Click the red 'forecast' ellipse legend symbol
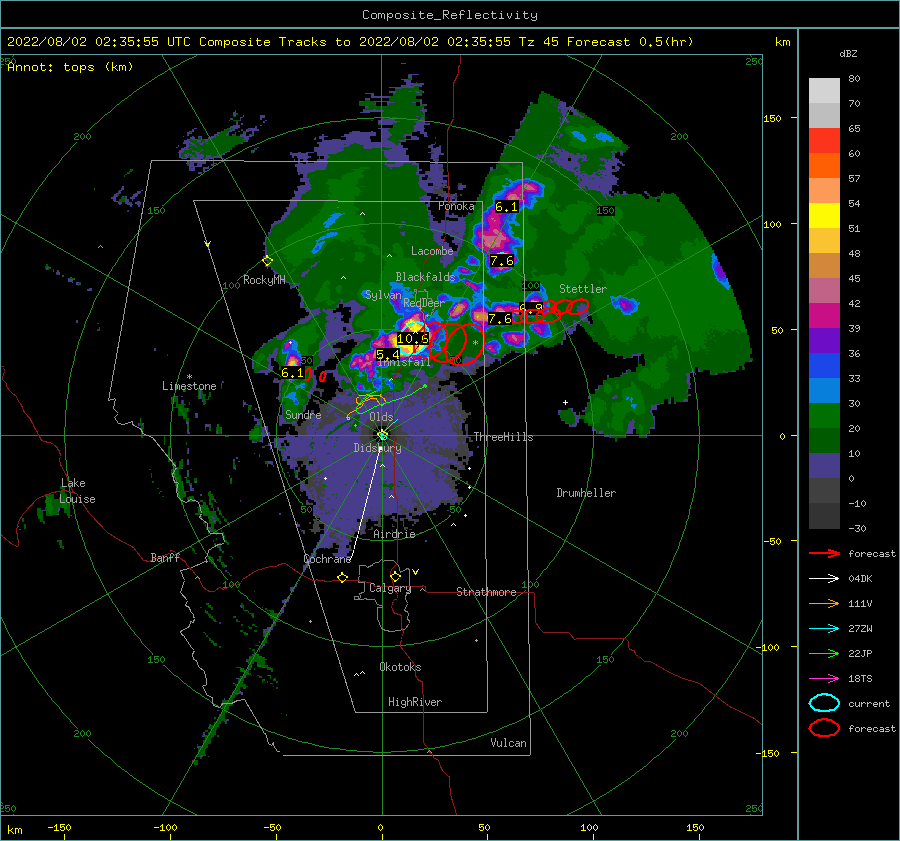Viewport: 900px width, 841px height. [824, 728]
